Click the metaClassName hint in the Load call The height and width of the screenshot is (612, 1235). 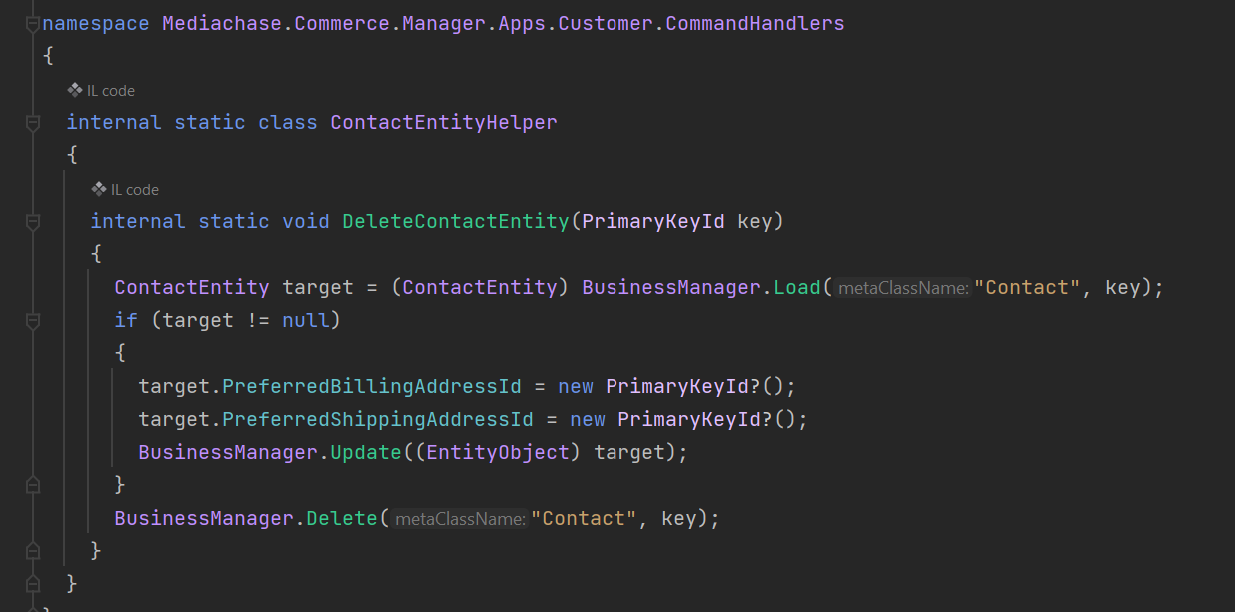pyautogui.click(x=902, y=288)
